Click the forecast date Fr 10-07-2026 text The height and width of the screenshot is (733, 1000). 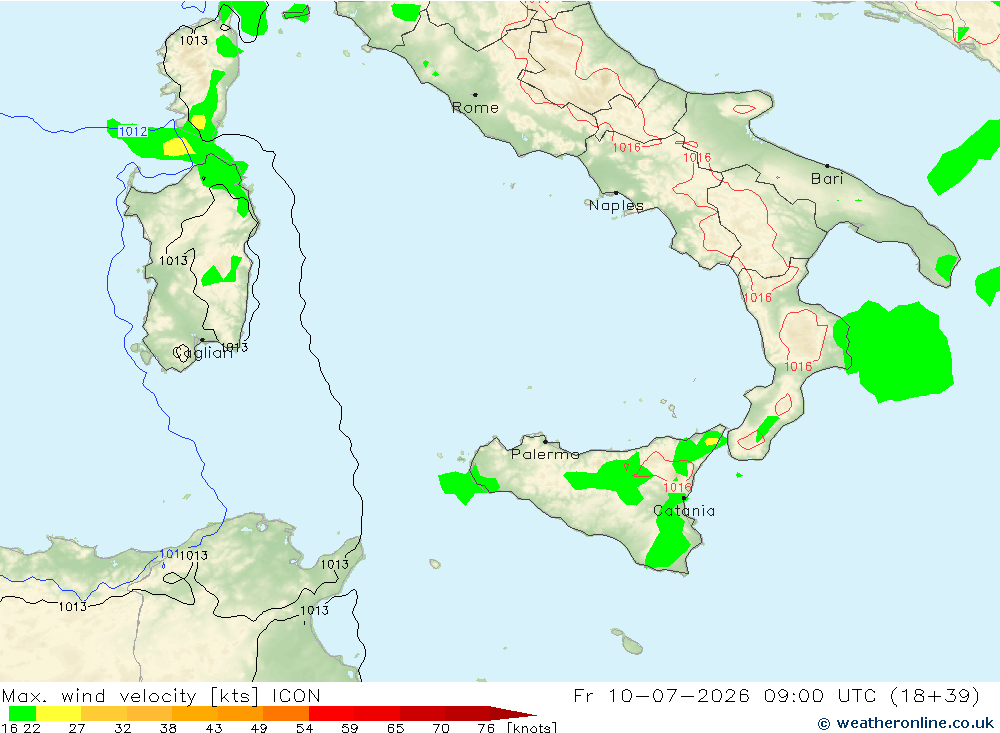tap(661, 695)
